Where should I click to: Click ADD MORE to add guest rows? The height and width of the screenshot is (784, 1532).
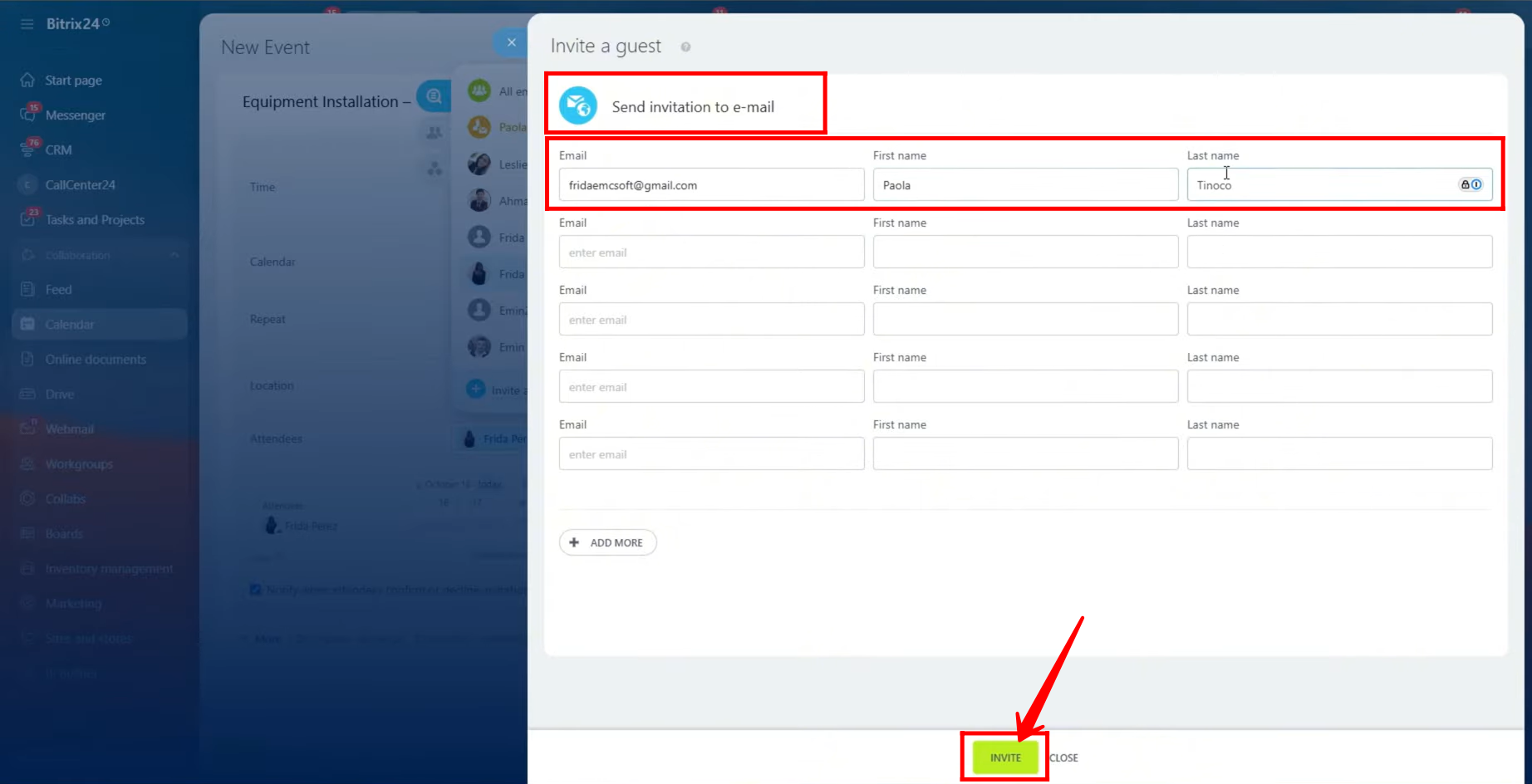click(607, 542)
